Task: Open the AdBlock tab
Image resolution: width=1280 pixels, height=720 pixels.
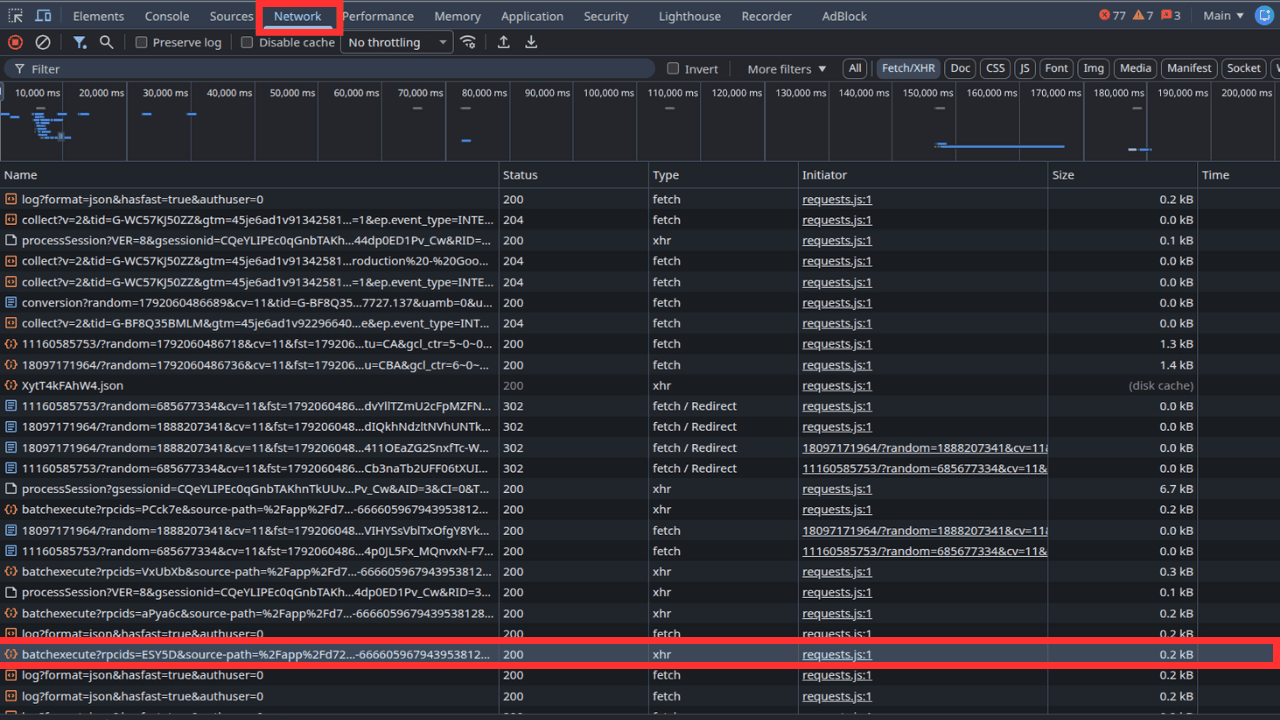Action: [845, 16]
